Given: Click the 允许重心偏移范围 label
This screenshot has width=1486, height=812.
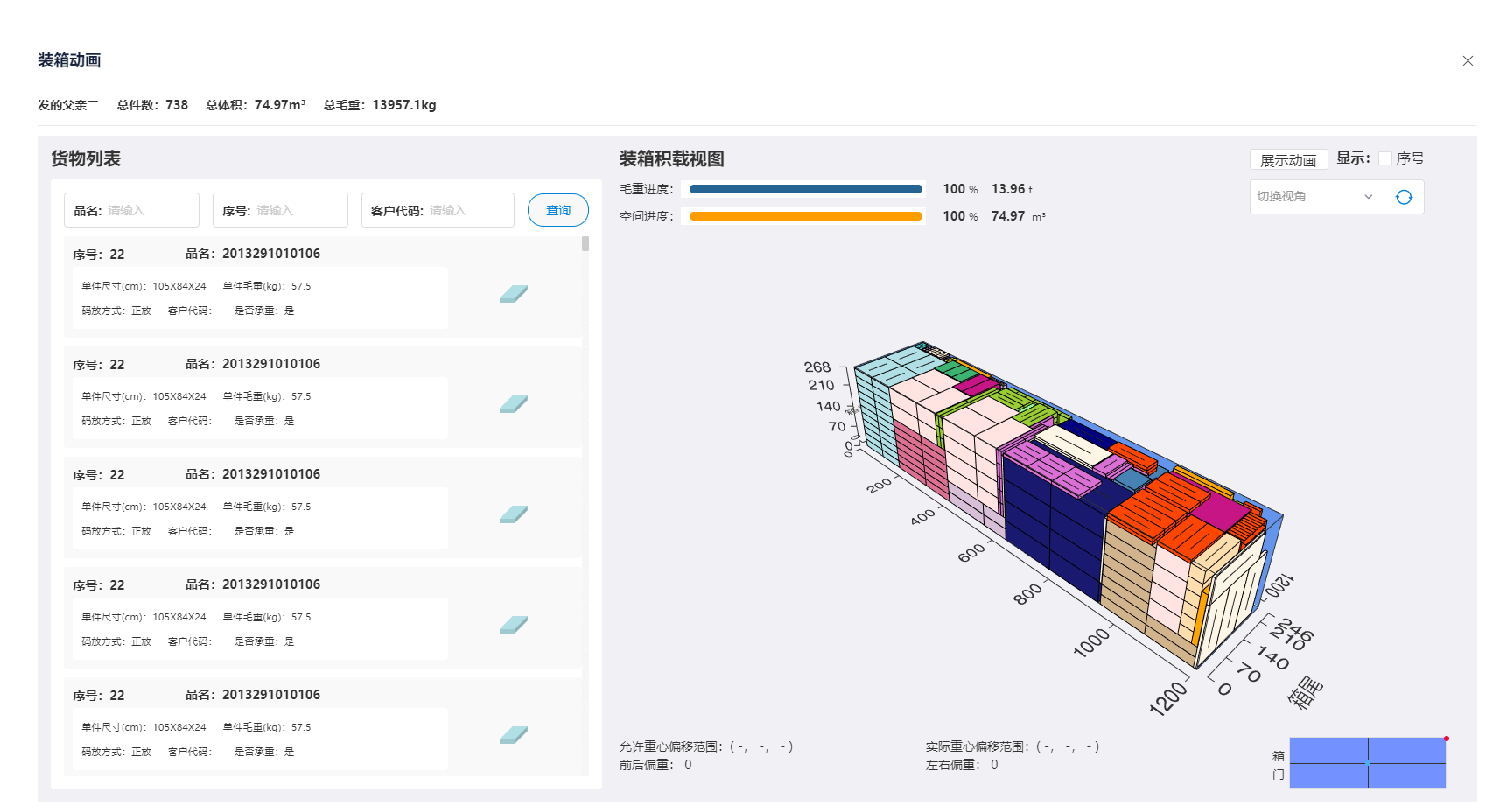Looking at the screenshot, I should pos(672,746).
